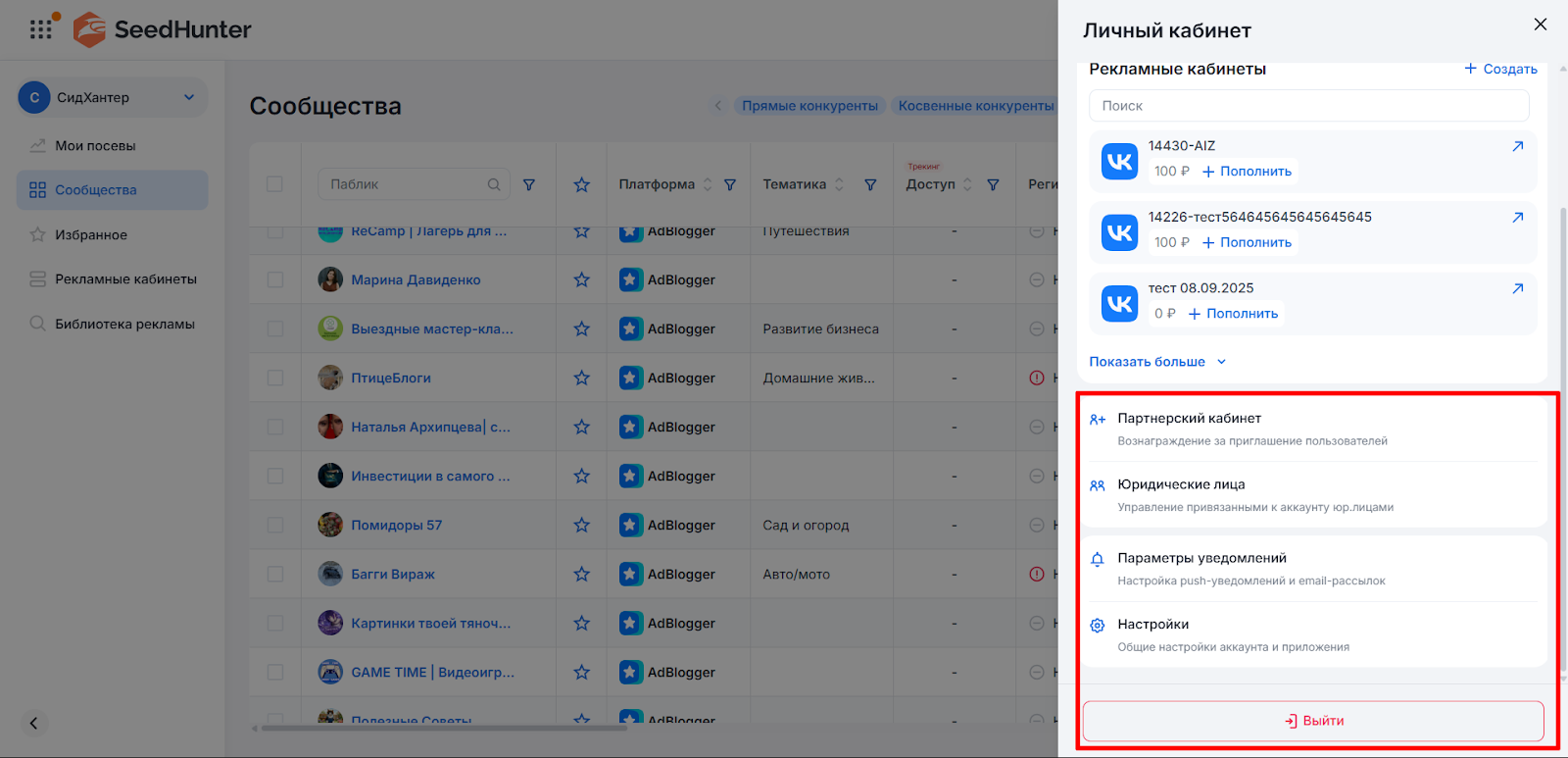Click the Платформа column filter icon
The width and height of the screenshot is (1568, 758).
pos(730,184)
